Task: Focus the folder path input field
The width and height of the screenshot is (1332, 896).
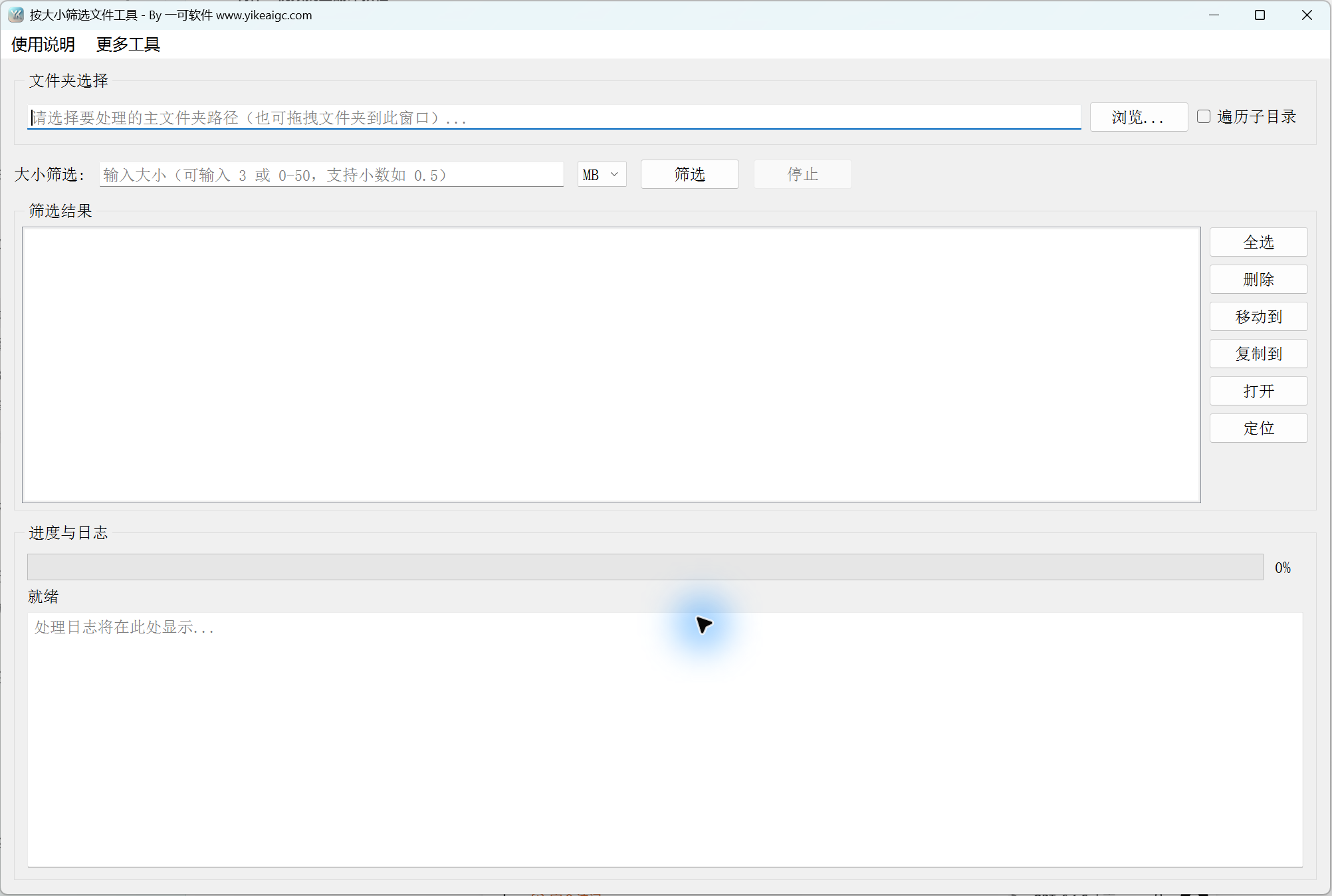Action: point(554,118)
